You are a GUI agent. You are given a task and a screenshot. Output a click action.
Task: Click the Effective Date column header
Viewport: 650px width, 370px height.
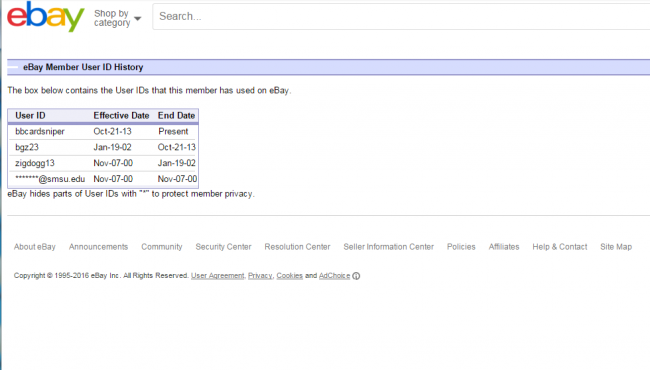(121, 116)
